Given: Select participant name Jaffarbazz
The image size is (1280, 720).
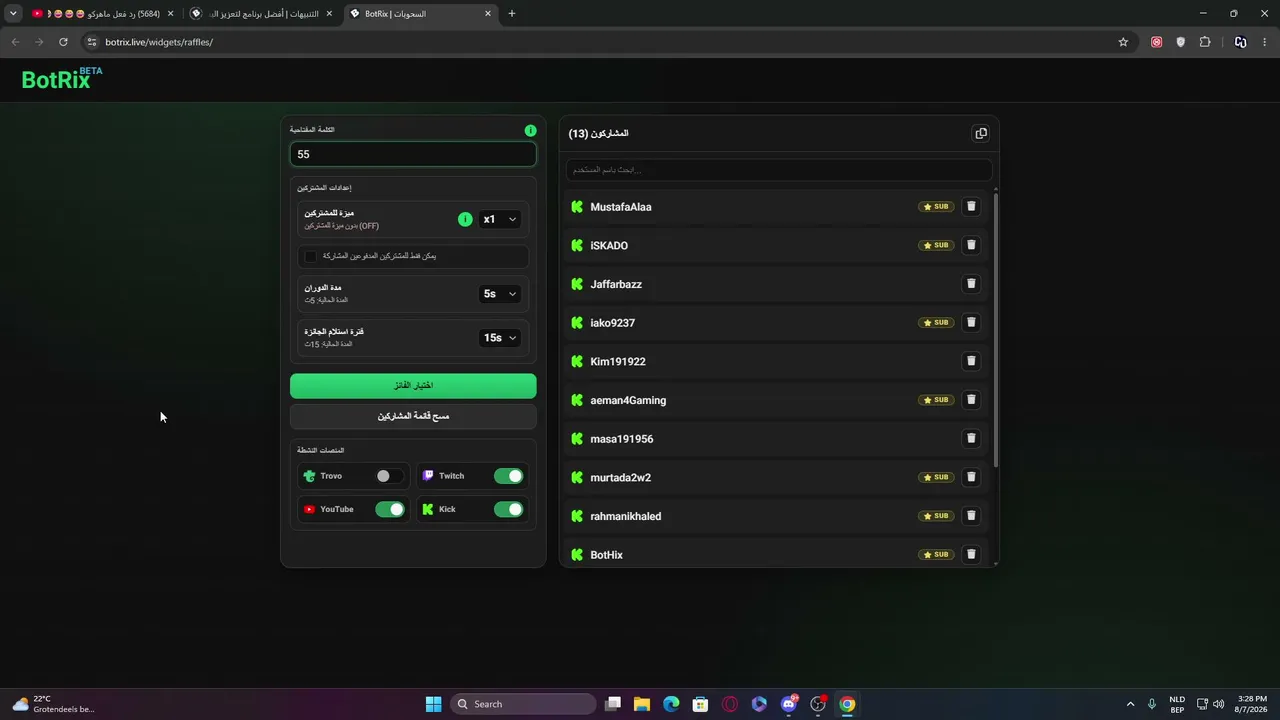Looking at the screenshot, I should [x=616, y=284].
